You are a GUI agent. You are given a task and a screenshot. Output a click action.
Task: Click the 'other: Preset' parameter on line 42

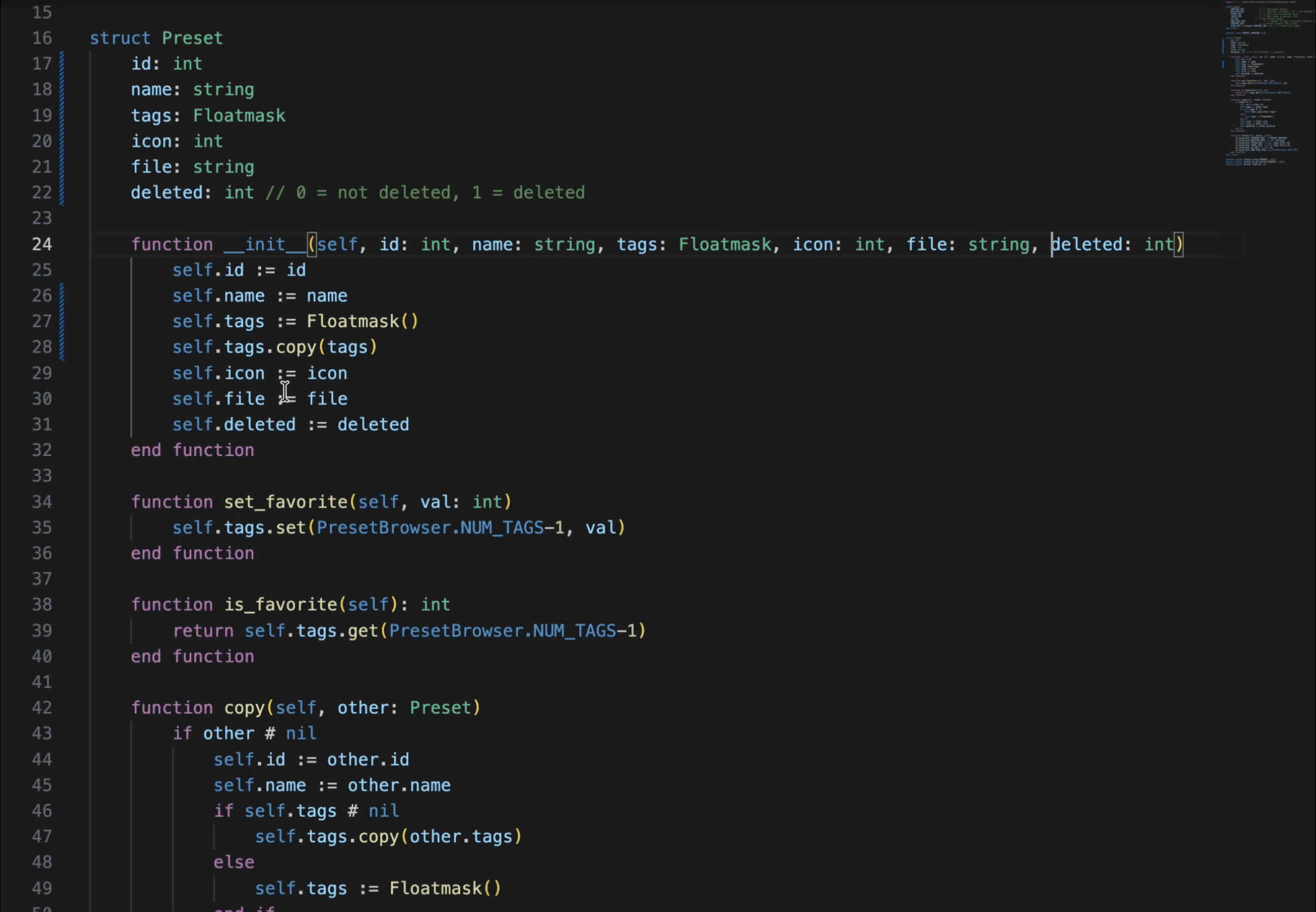point(404,708)
